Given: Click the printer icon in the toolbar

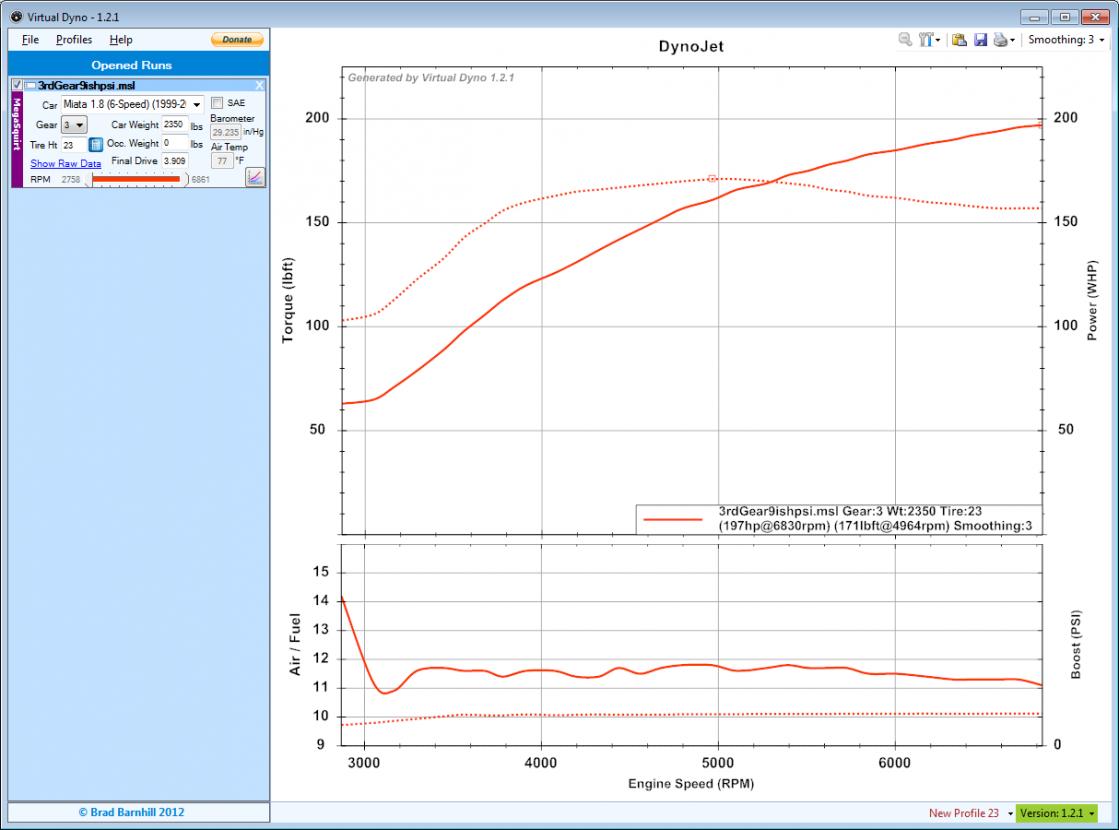Looking at the screenshot, I should 1000,40.
